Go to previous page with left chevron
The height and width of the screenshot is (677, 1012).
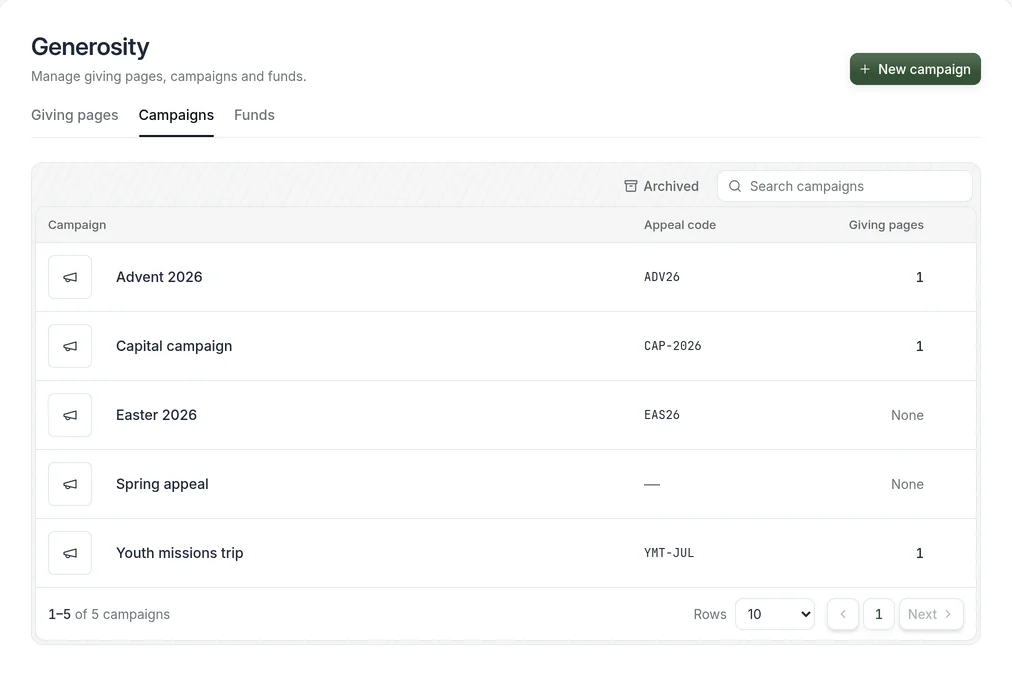843,614
